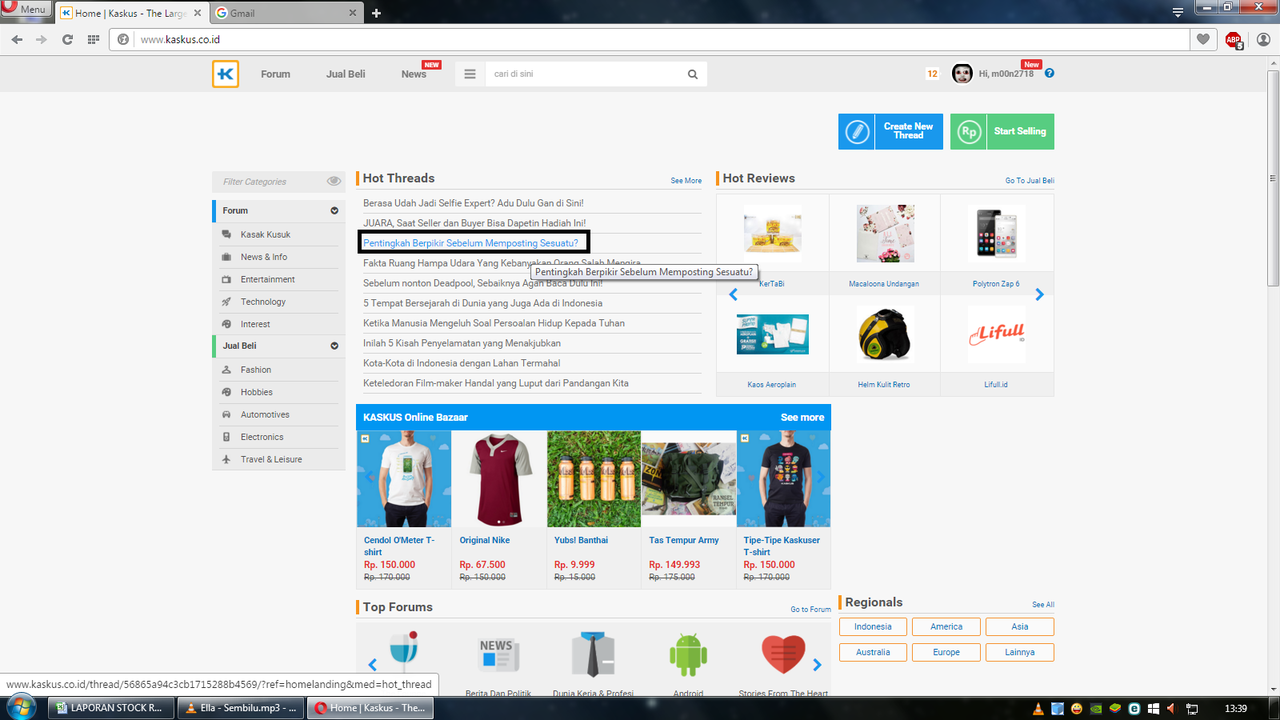Open the Polytron Zap 6 review thumbnail
This screenshot has height=720, width=1280.
(996, 234)
